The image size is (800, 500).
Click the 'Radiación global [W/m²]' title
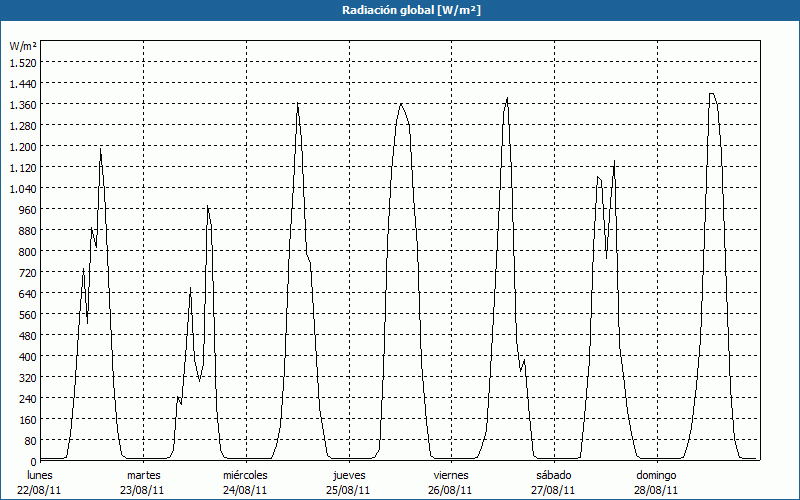click(x=411, y=10)
